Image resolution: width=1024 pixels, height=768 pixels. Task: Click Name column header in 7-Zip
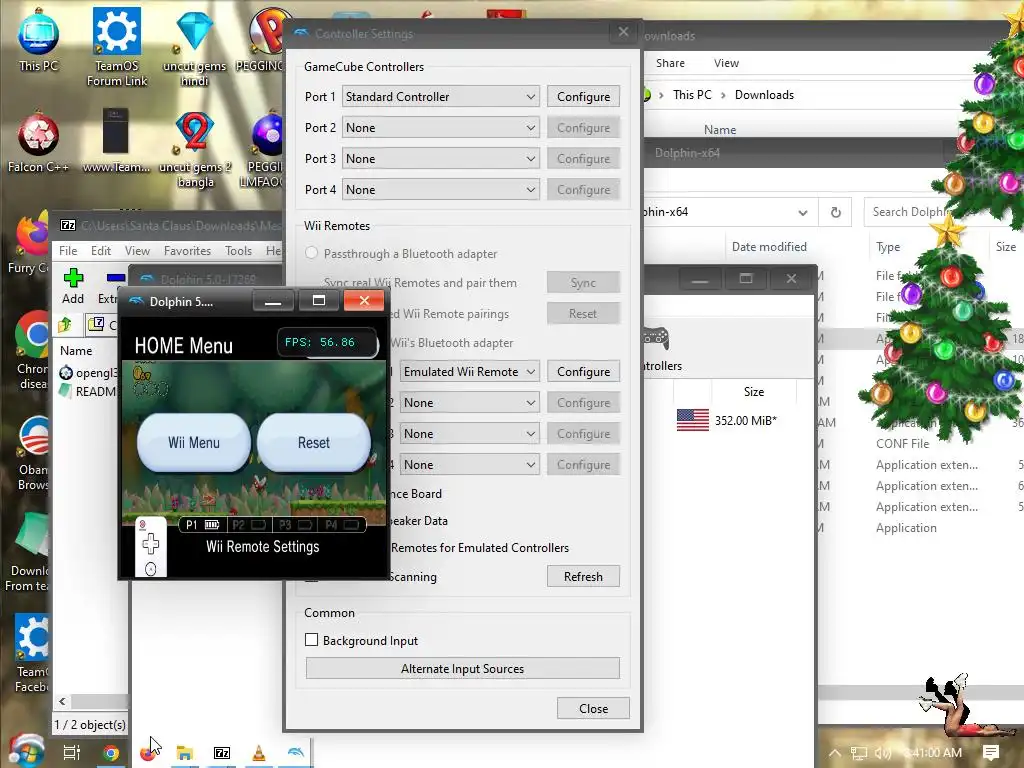coord(76,351)
